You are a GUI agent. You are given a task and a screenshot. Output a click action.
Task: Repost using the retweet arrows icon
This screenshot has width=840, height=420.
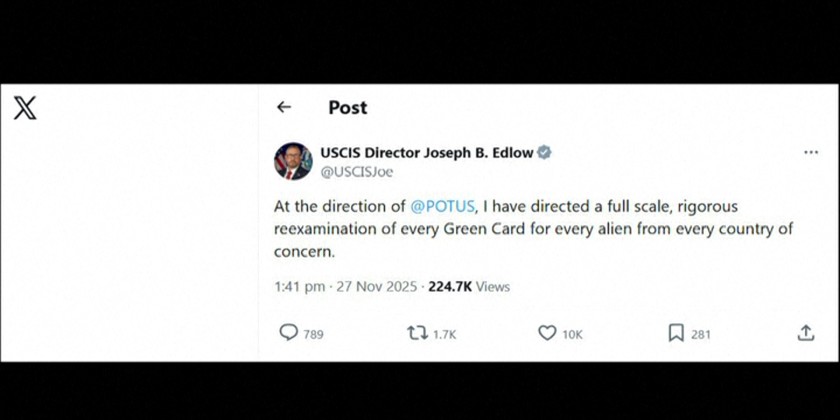[x=415, y=333]
